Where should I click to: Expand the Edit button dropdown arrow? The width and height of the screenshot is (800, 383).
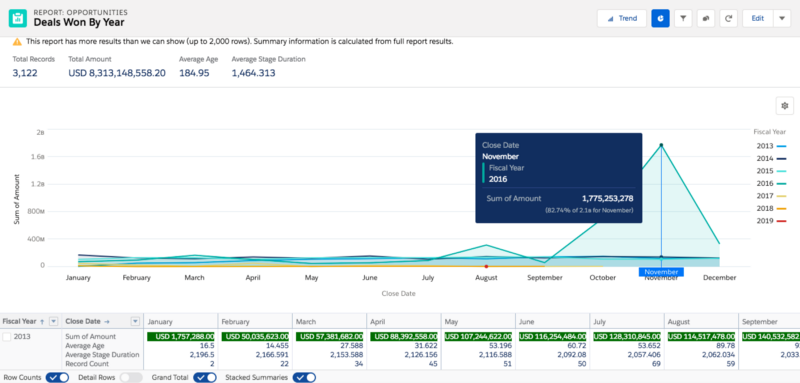(782, 18)
